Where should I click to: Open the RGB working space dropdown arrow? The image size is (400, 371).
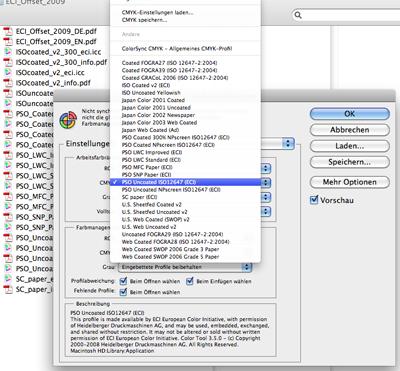266,168
